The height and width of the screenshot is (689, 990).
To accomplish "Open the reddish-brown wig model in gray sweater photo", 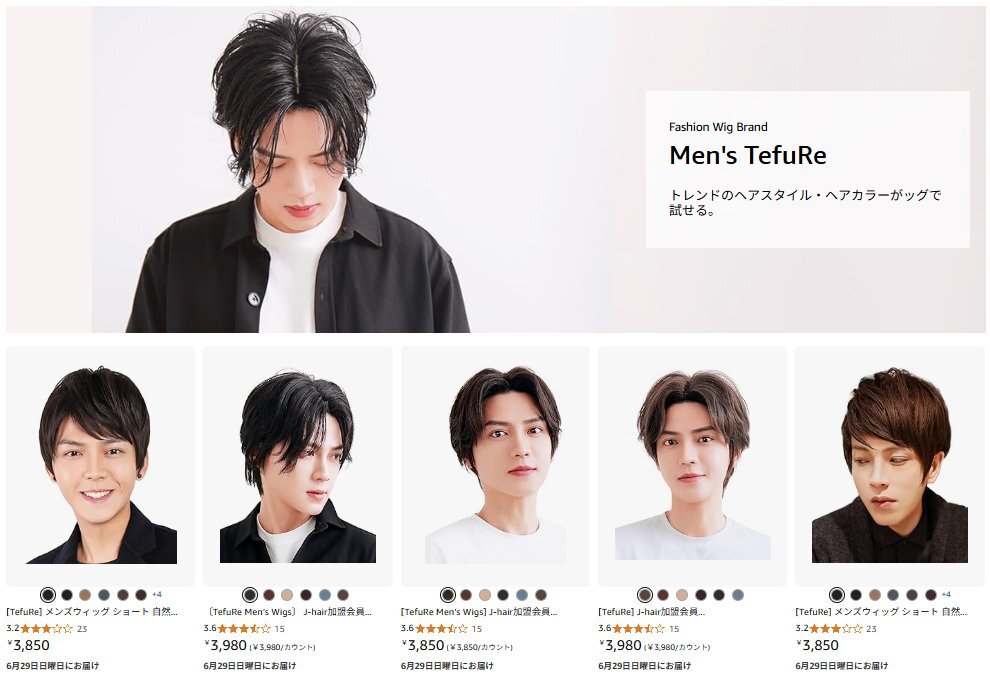I will pos(890,465).
